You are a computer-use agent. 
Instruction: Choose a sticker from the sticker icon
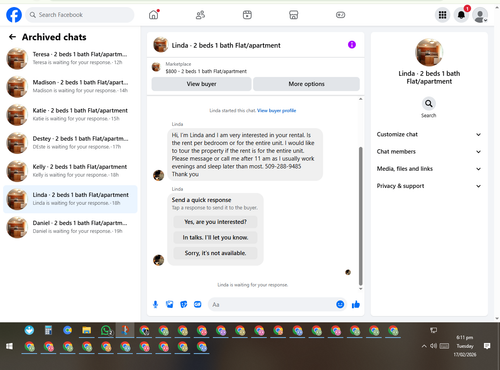tap(184, 304)
